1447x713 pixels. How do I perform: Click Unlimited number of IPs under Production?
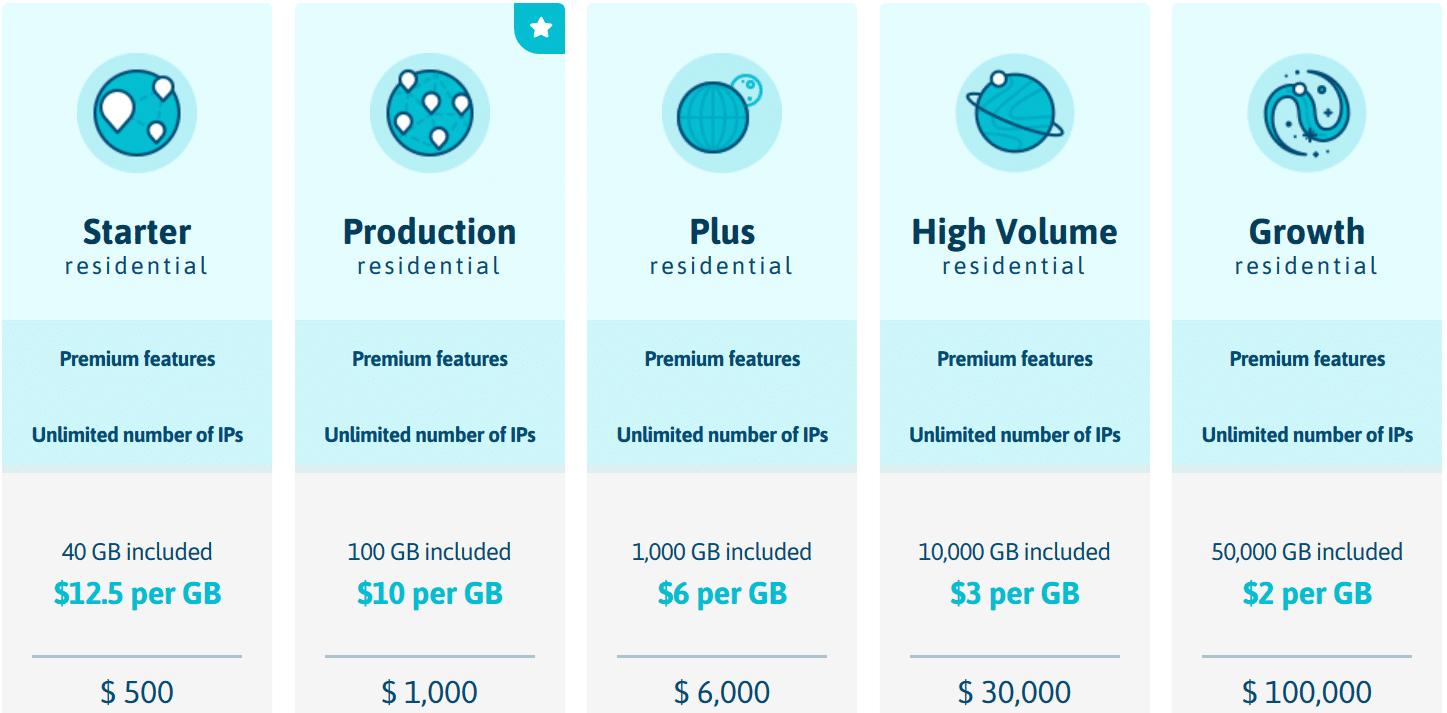[x=429, y=435]
